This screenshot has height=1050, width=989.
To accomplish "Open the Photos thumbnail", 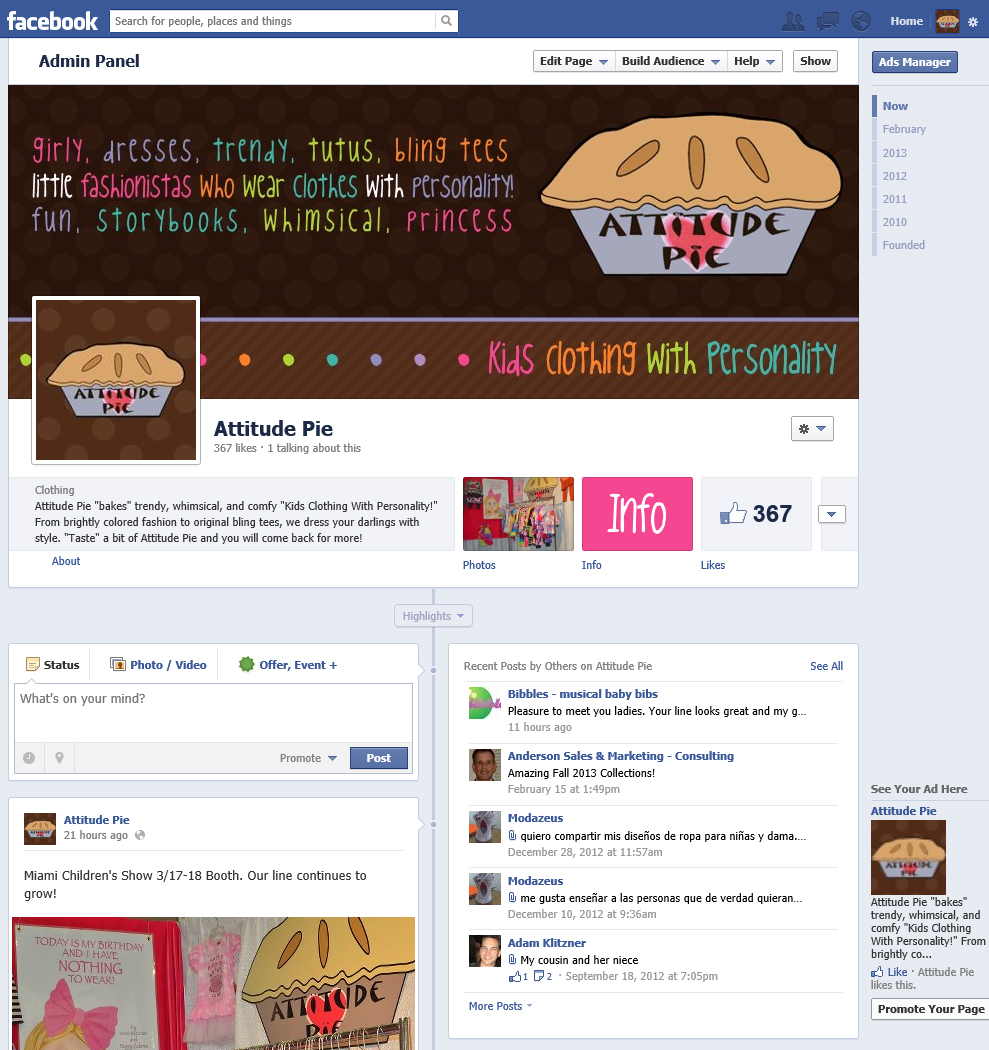I will click(x=518, y=514).
